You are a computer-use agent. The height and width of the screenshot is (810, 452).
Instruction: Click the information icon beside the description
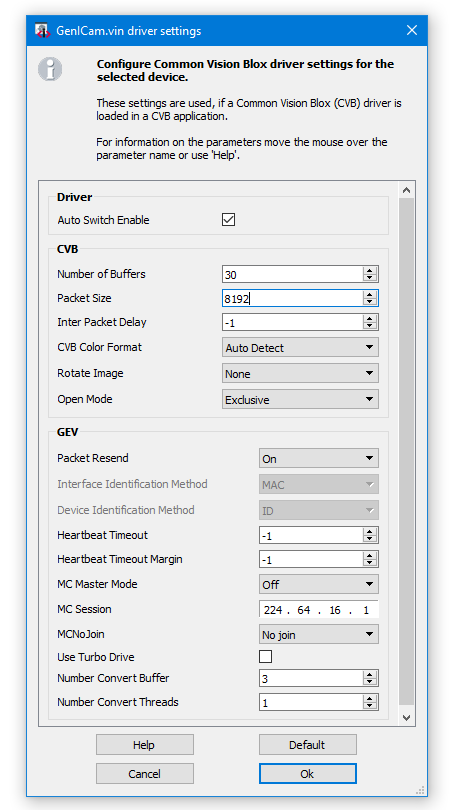(x=50, y=69)
